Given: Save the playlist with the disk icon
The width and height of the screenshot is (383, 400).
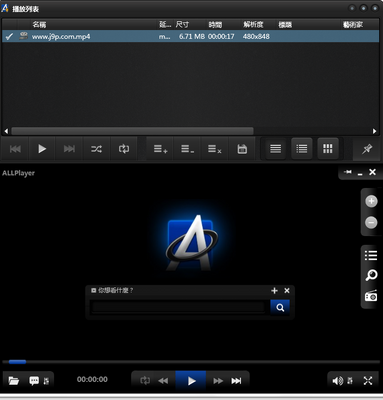Looking at the screenshot, I should point(242,149).
